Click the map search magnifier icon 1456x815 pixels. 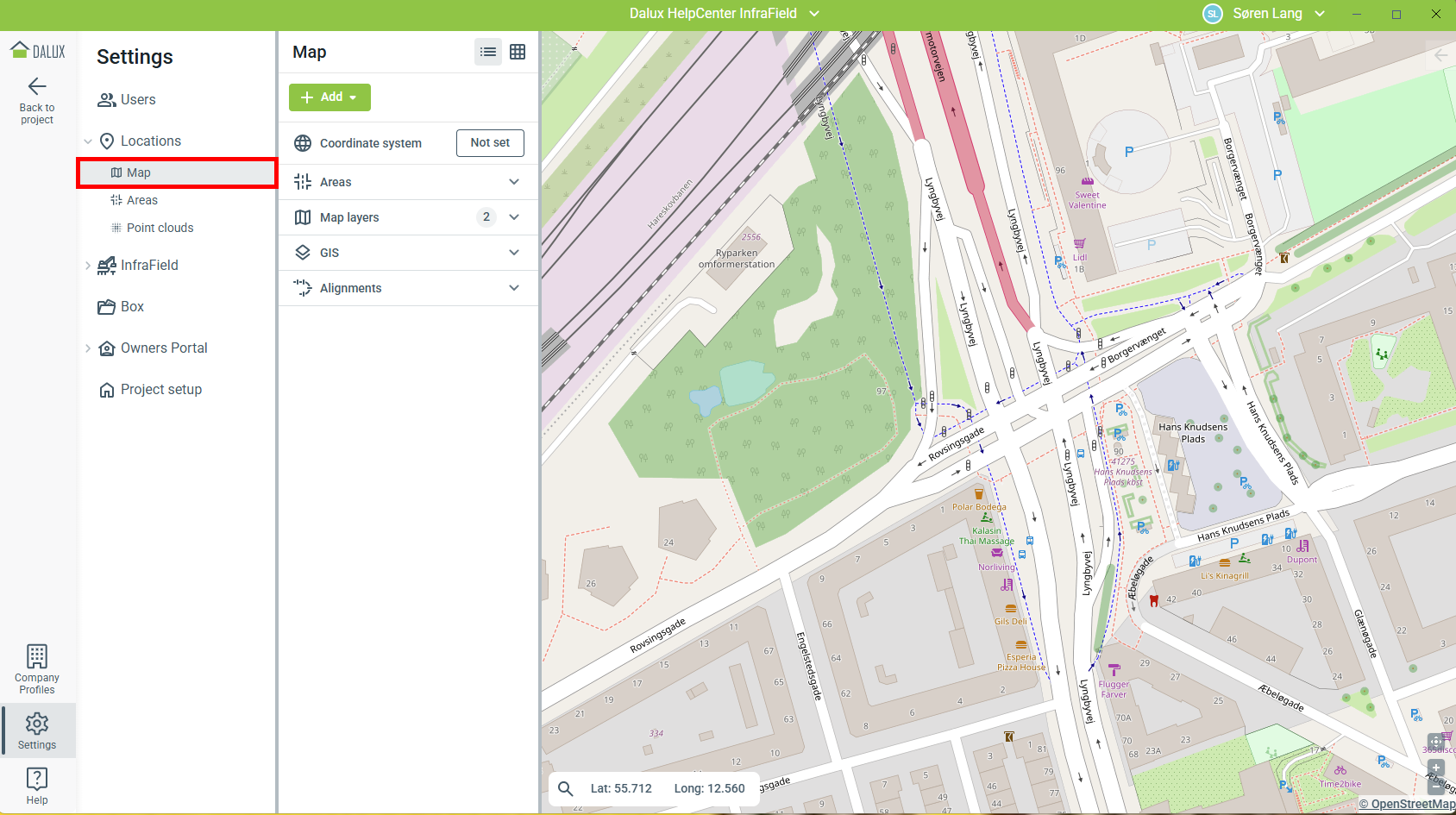(x=566, y=788)
